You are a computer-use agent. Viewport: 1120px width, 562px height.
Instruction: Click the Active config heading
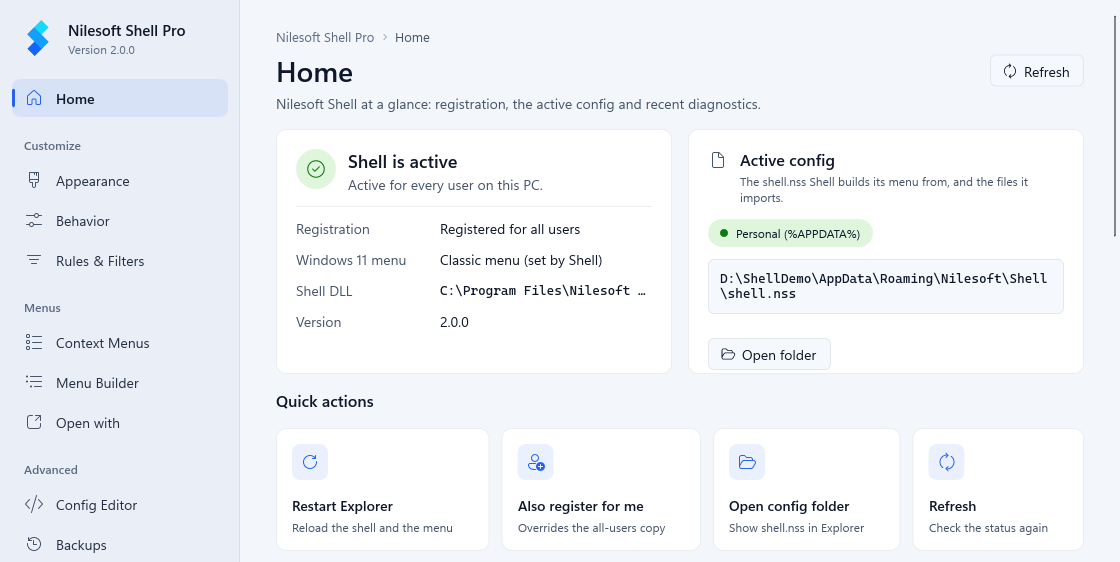pos(787,160)
